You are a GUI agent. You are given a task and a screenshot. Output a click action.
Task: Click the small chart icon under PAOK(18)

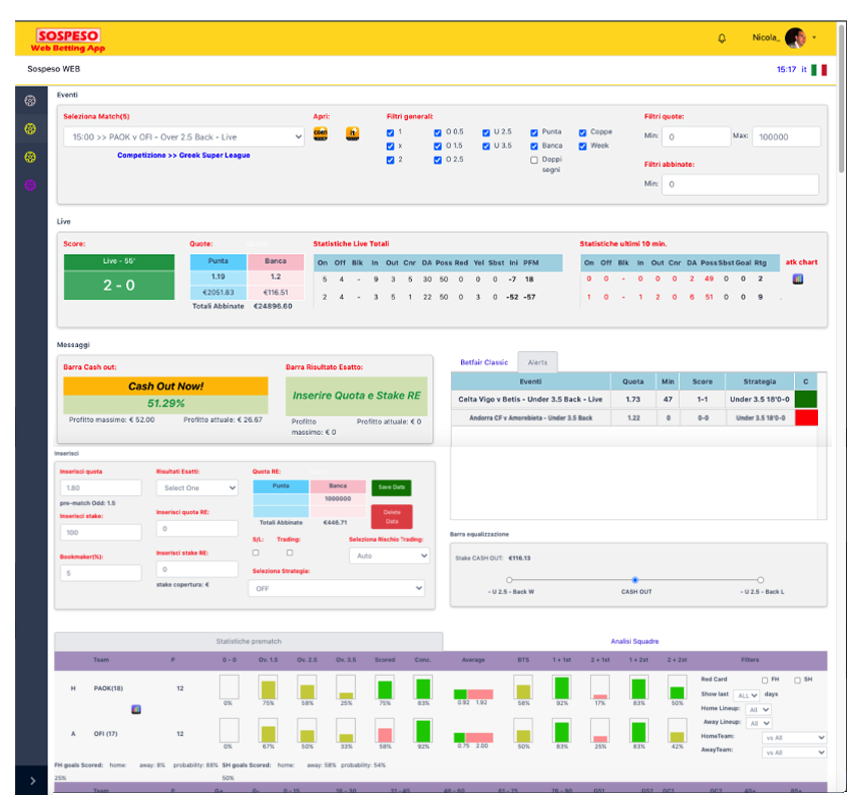[x=135, y=709]
